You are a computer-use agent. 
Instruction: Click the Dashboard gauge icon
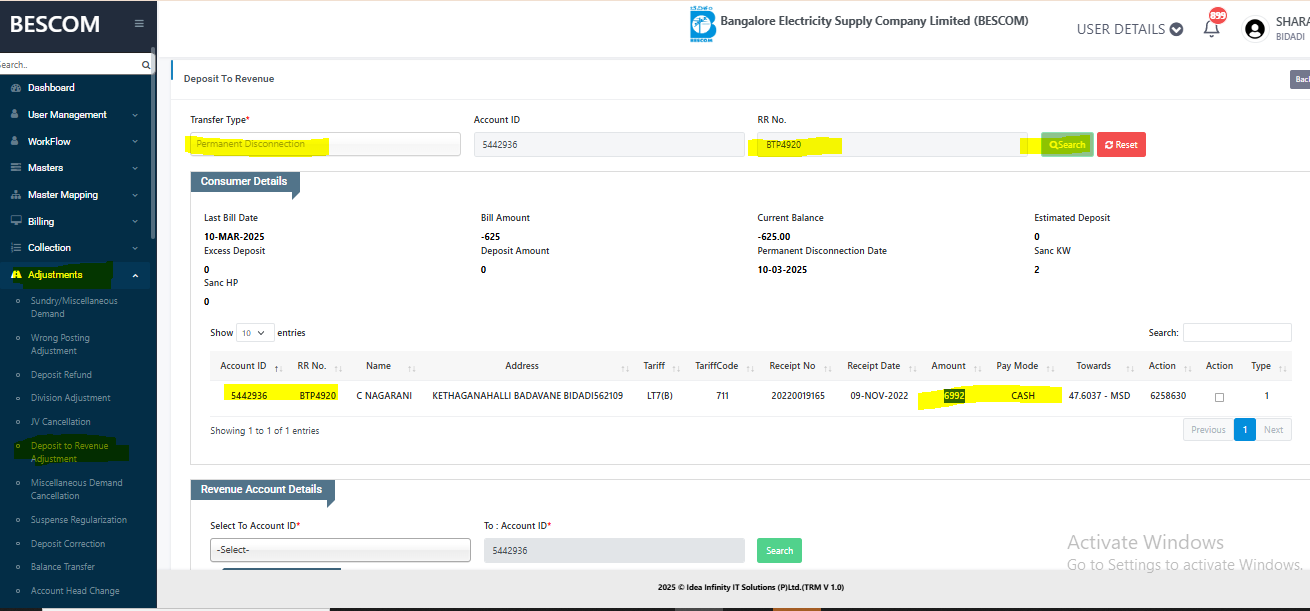tap(16, 88)
